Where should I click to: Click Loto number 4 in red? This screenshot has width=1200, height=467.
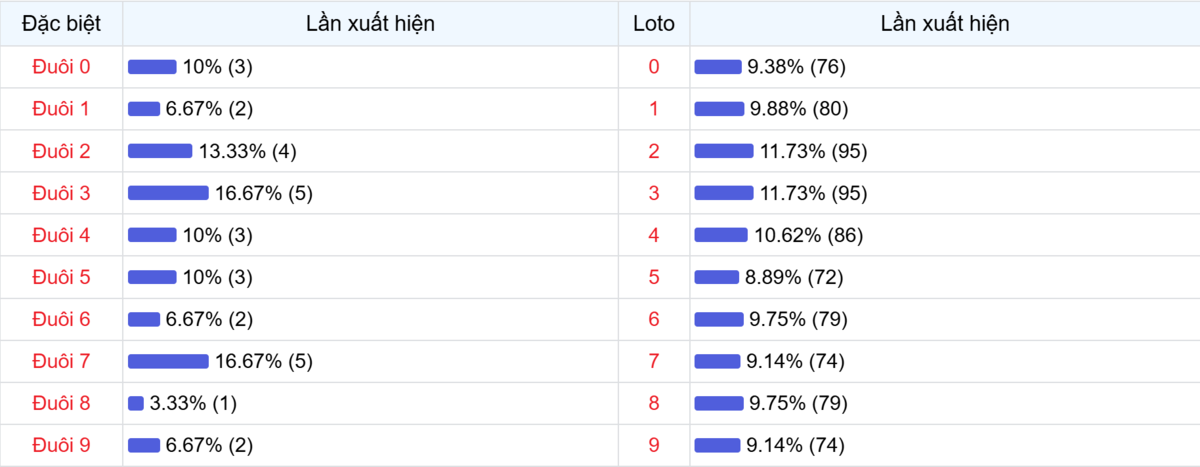click(x=654, y=235)
